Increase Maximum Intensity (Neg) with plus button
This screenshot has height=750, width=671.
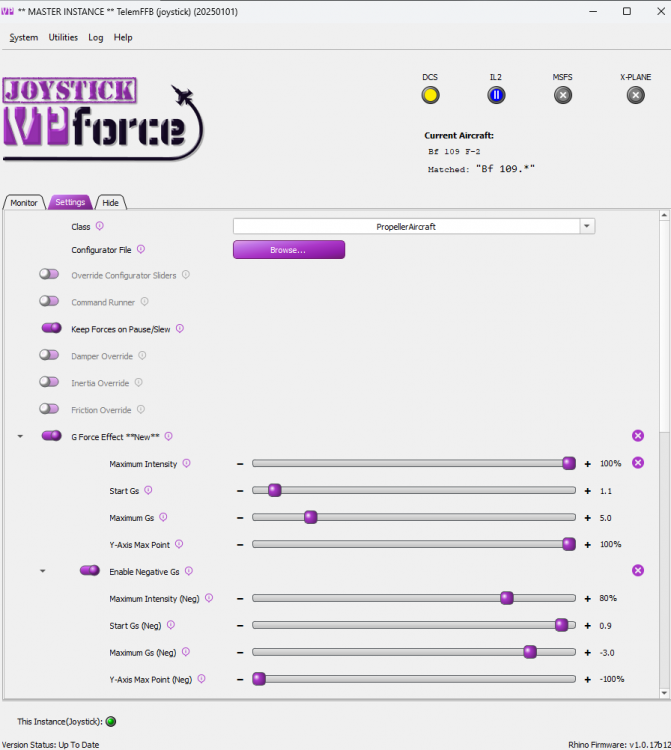pyautogui.click(x=588, y=599)
